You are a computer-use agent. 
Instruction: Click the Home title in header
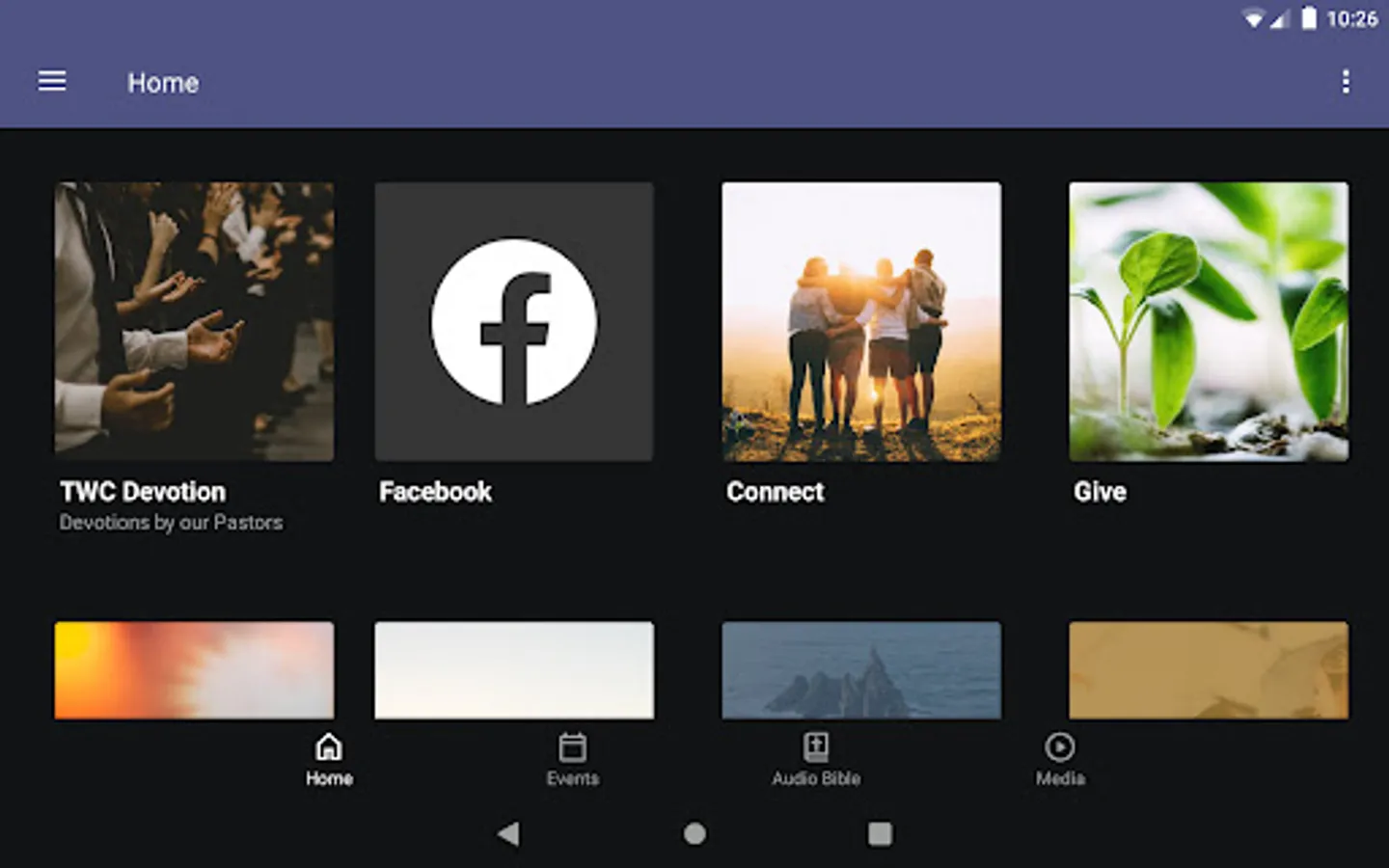(163, 83)
